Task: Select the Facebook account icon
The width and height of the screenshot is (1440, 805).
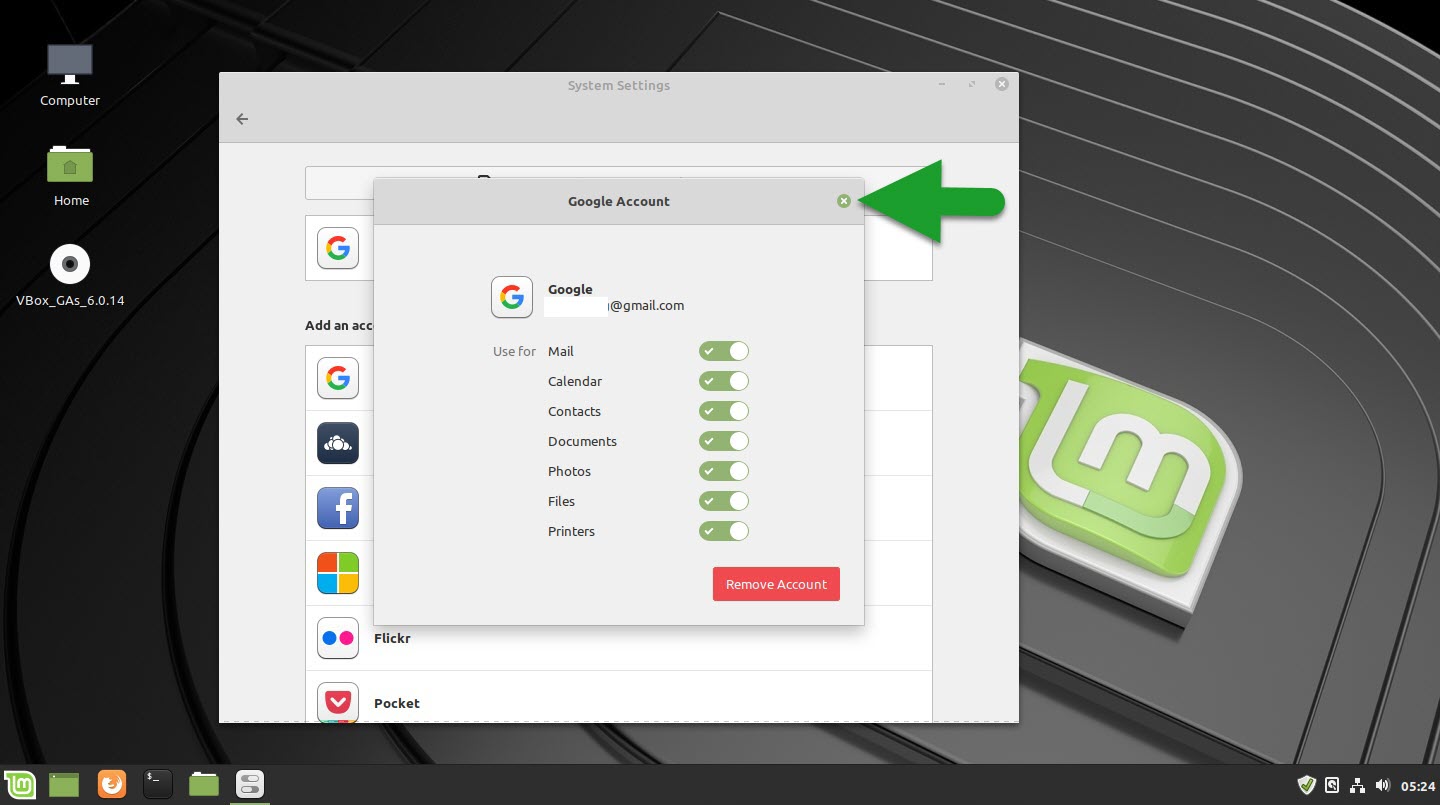Action: 338,508
